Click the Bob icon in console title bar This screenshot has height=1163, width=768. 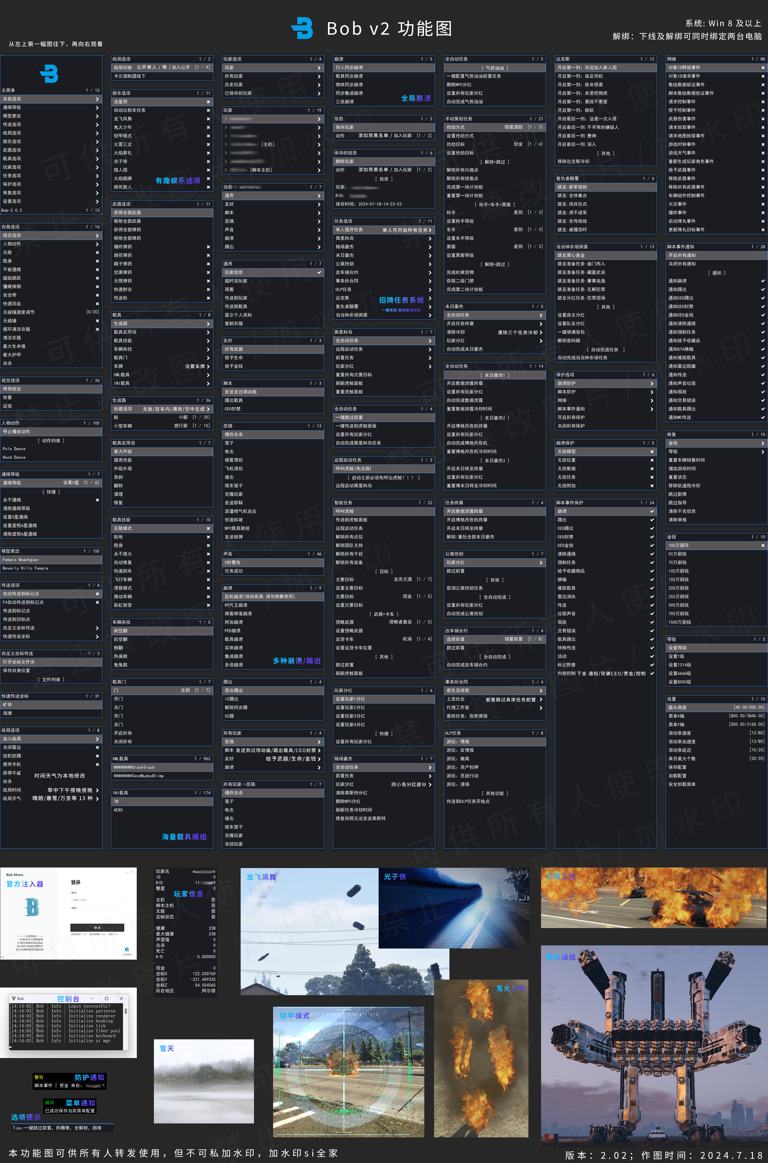coord(14,998)
